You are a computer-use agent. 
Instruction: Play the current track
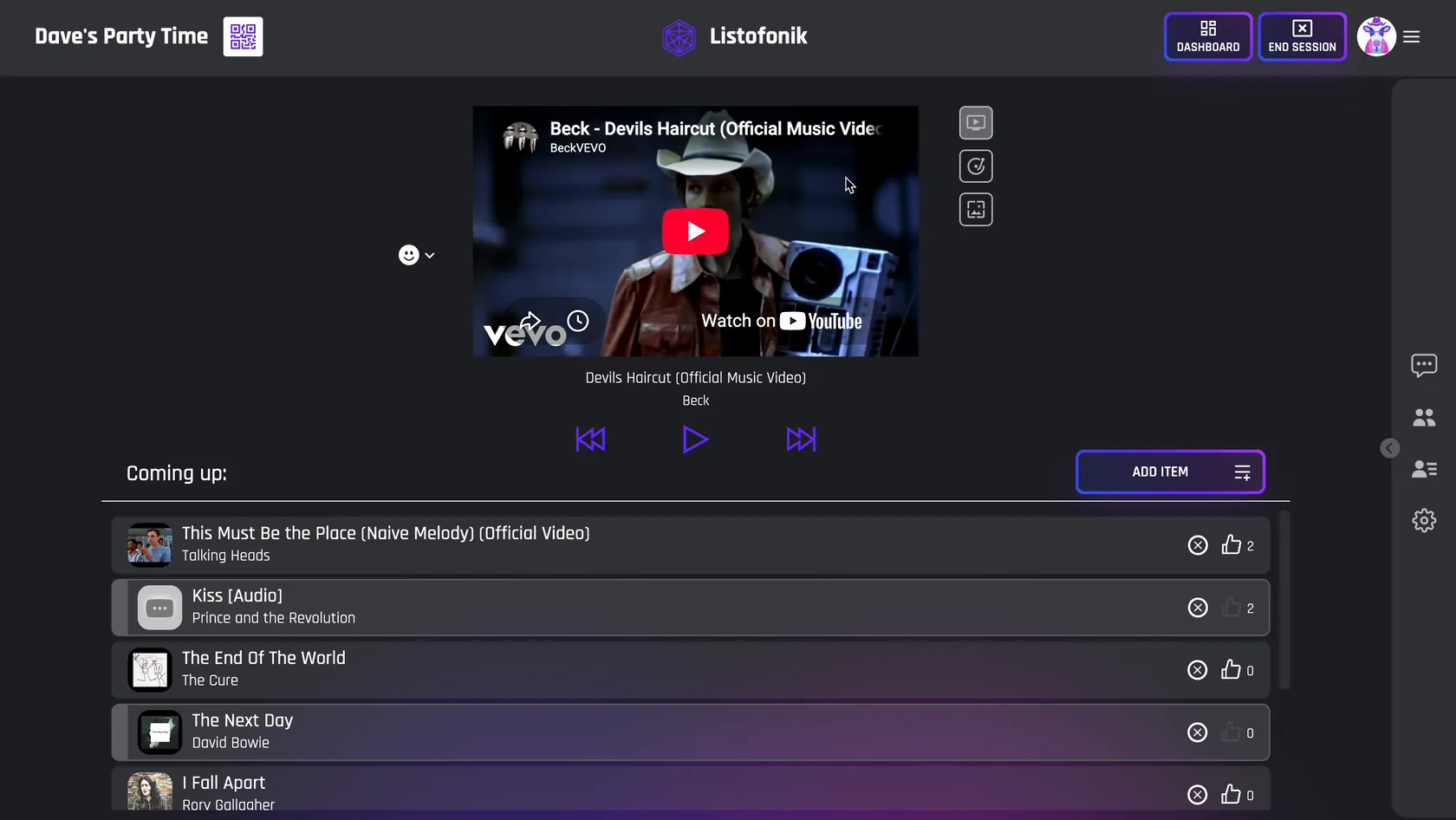pos(695,439)
